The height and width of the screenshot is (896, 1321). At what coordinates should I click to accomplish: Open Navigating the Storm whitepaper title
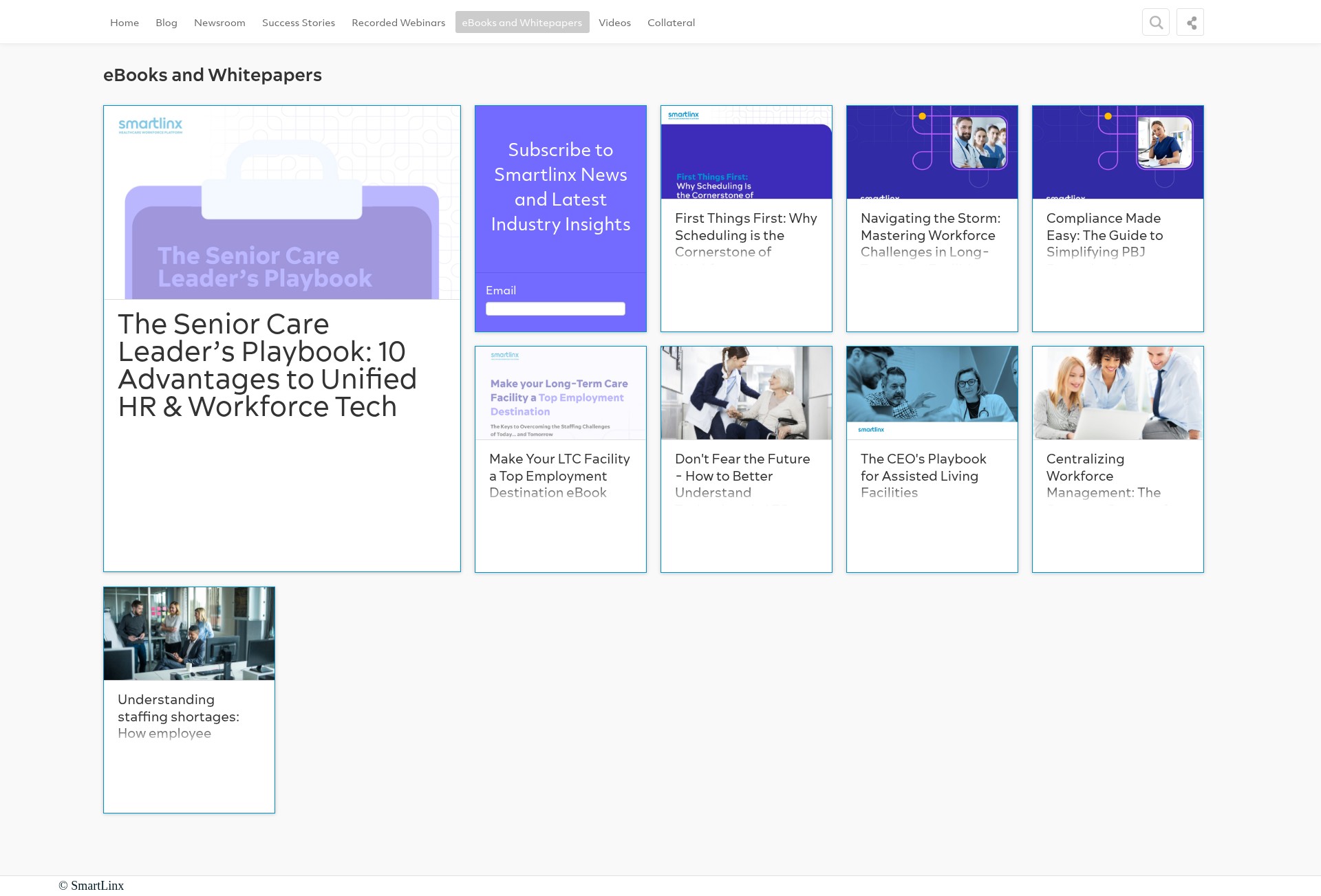coord(931,235)
